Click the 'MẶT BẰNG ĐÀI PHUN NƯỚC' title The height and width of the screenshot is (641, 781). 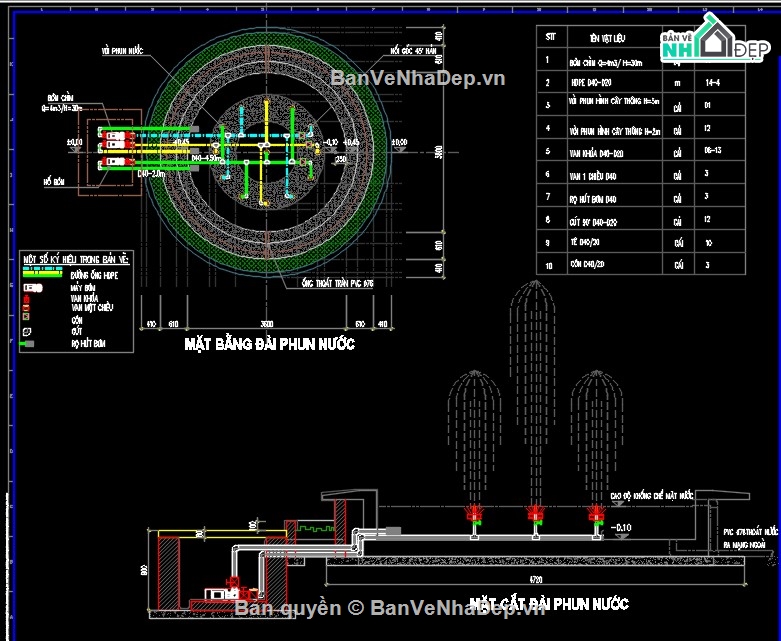(269, 344)
